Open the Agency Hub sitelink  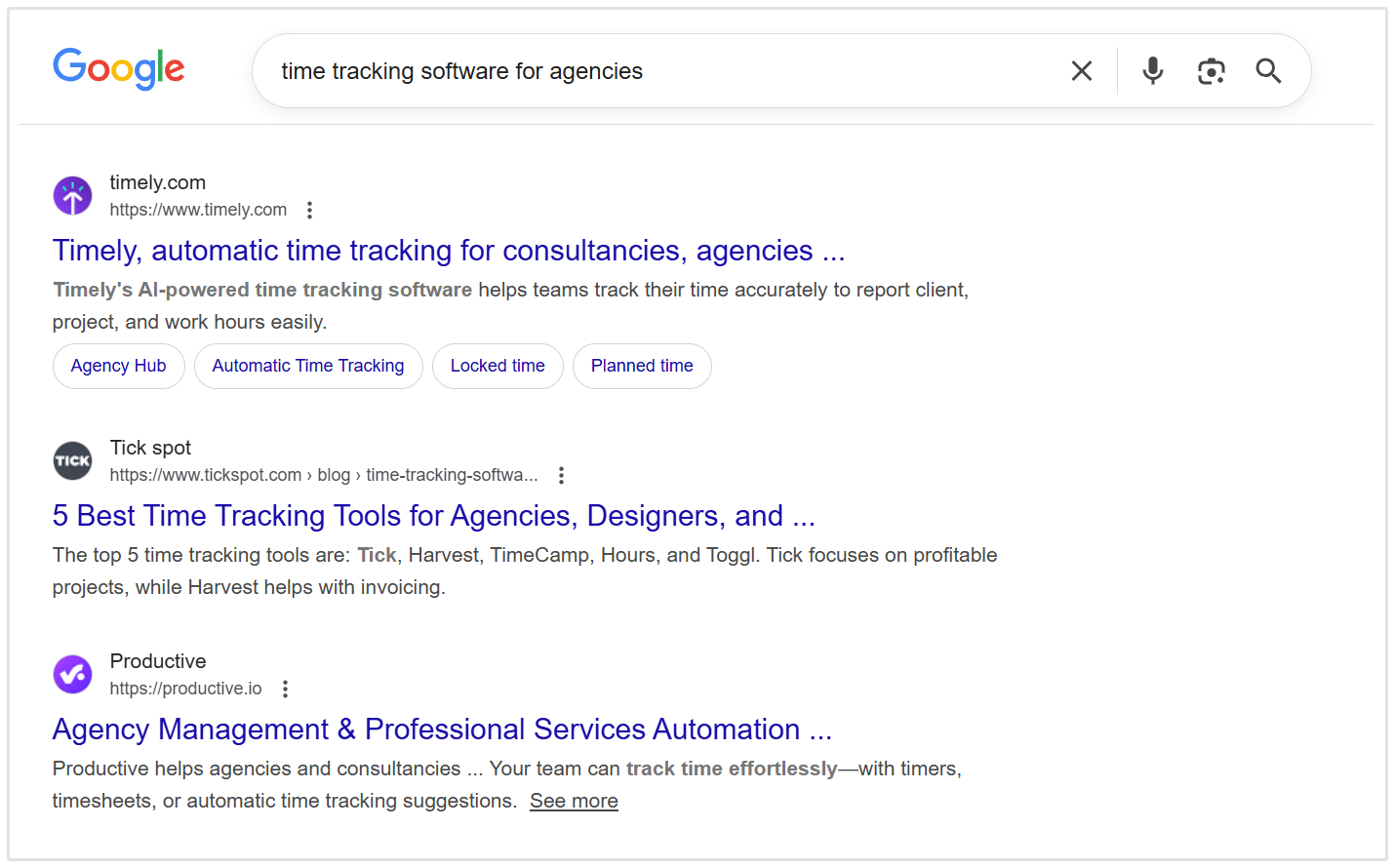(118, 366)
